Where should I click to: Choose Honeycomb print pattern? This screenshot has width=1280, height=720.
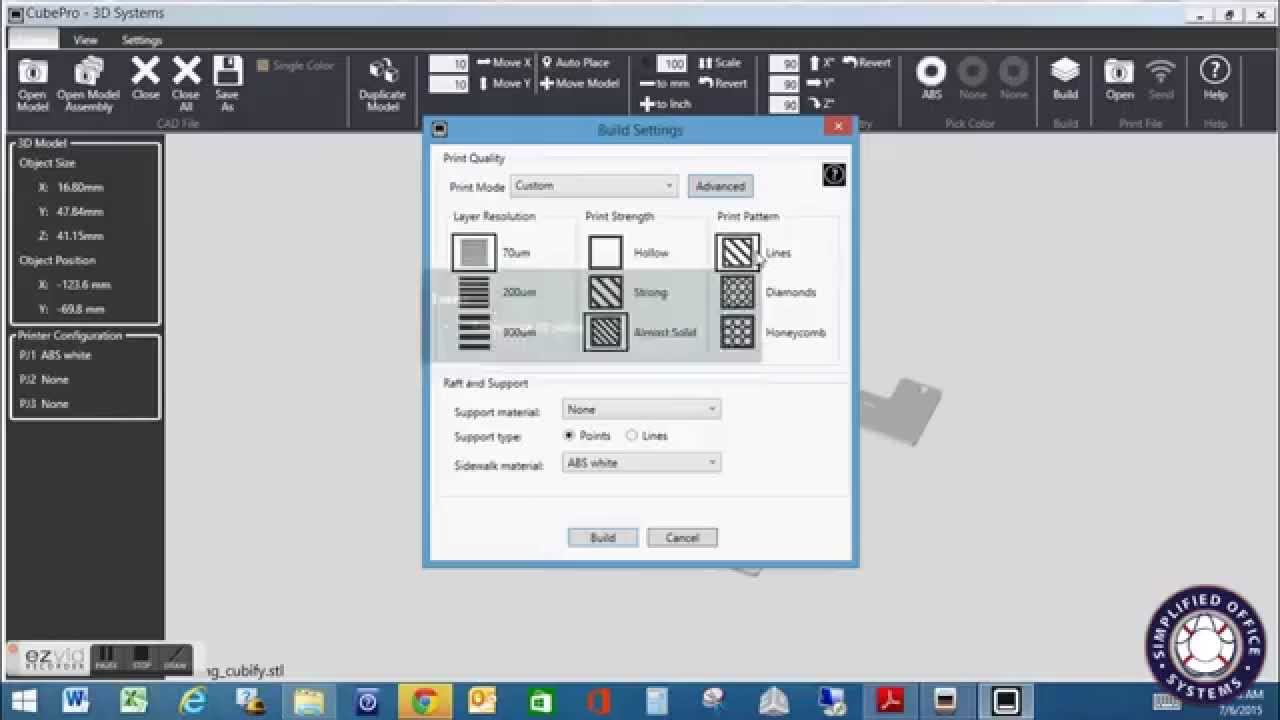click(737, 332)
